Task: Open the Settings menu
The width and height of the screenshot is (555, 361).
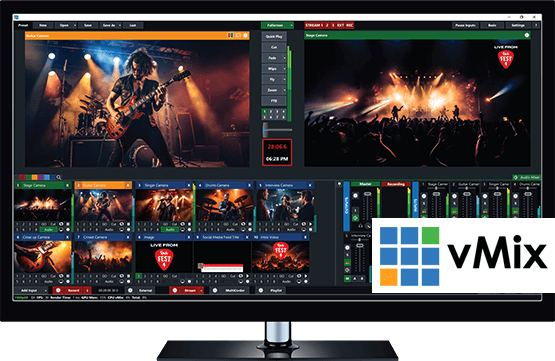Action: pyautogui.click(x=518, y=25)
